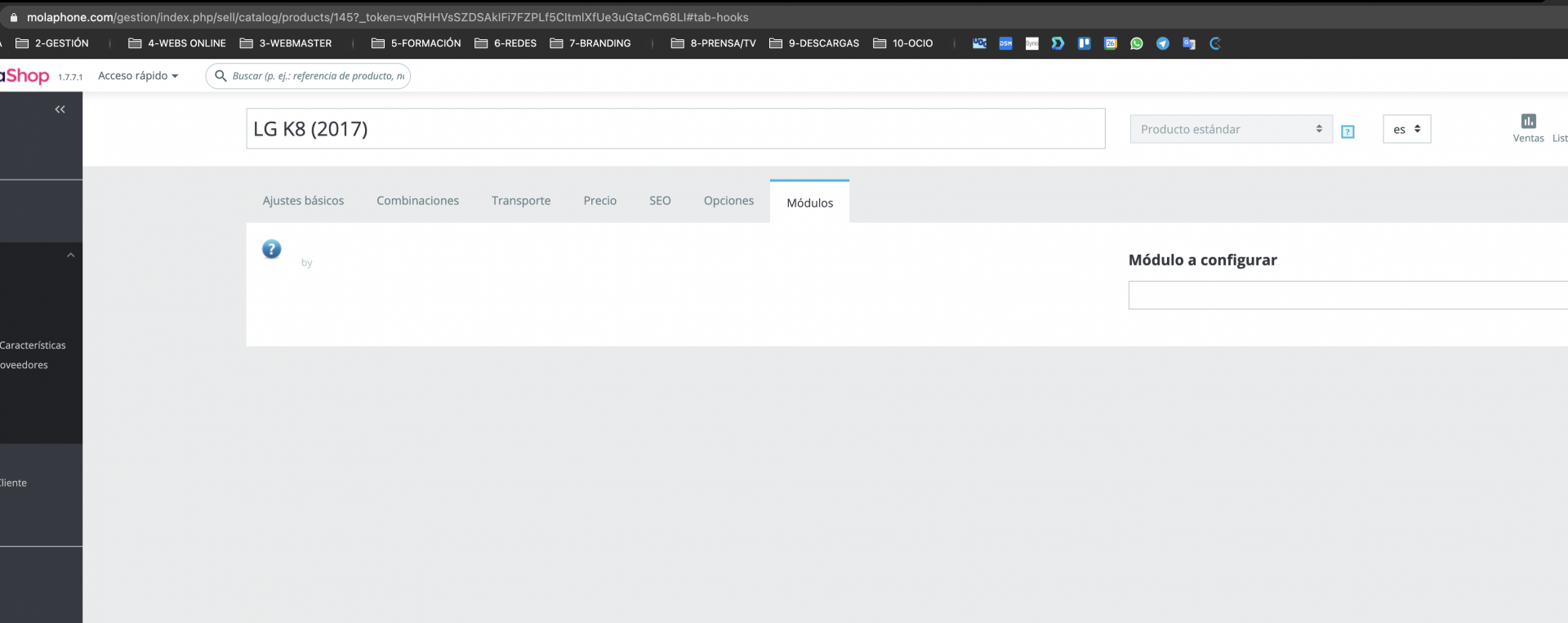1568x623 pixels.
Task: Open the 7-BRANDING bookmarks folder
Action: tap(590, 43)
